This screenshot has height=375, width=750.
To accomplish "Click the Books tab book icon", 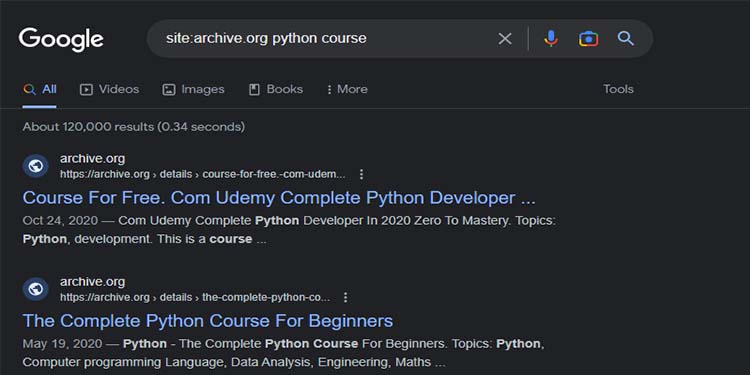I will pos(254,89).
